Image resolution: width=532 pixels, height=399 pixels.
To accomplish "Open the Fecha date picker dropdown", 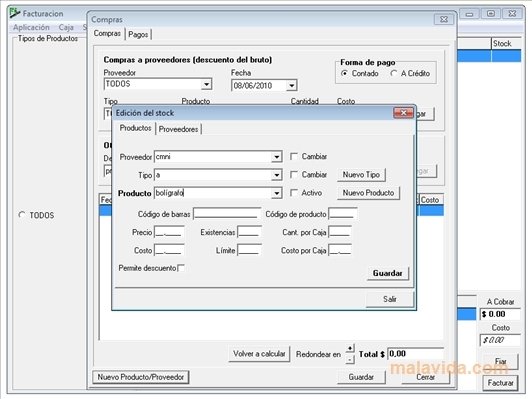I will click(291, 86).
